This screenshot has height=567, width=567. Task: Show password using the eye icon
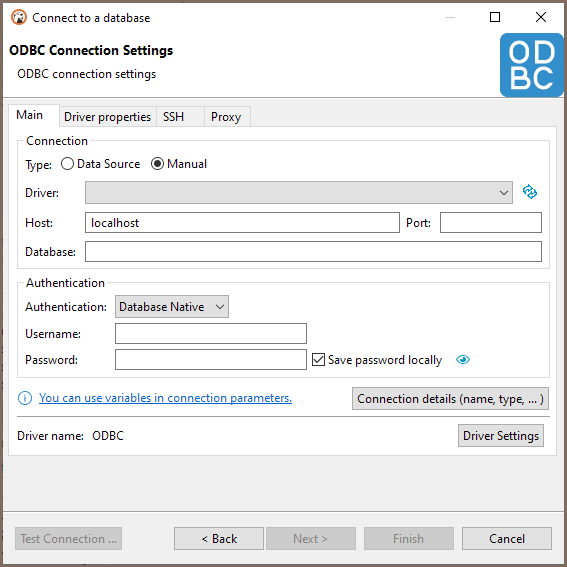point(462,360)
